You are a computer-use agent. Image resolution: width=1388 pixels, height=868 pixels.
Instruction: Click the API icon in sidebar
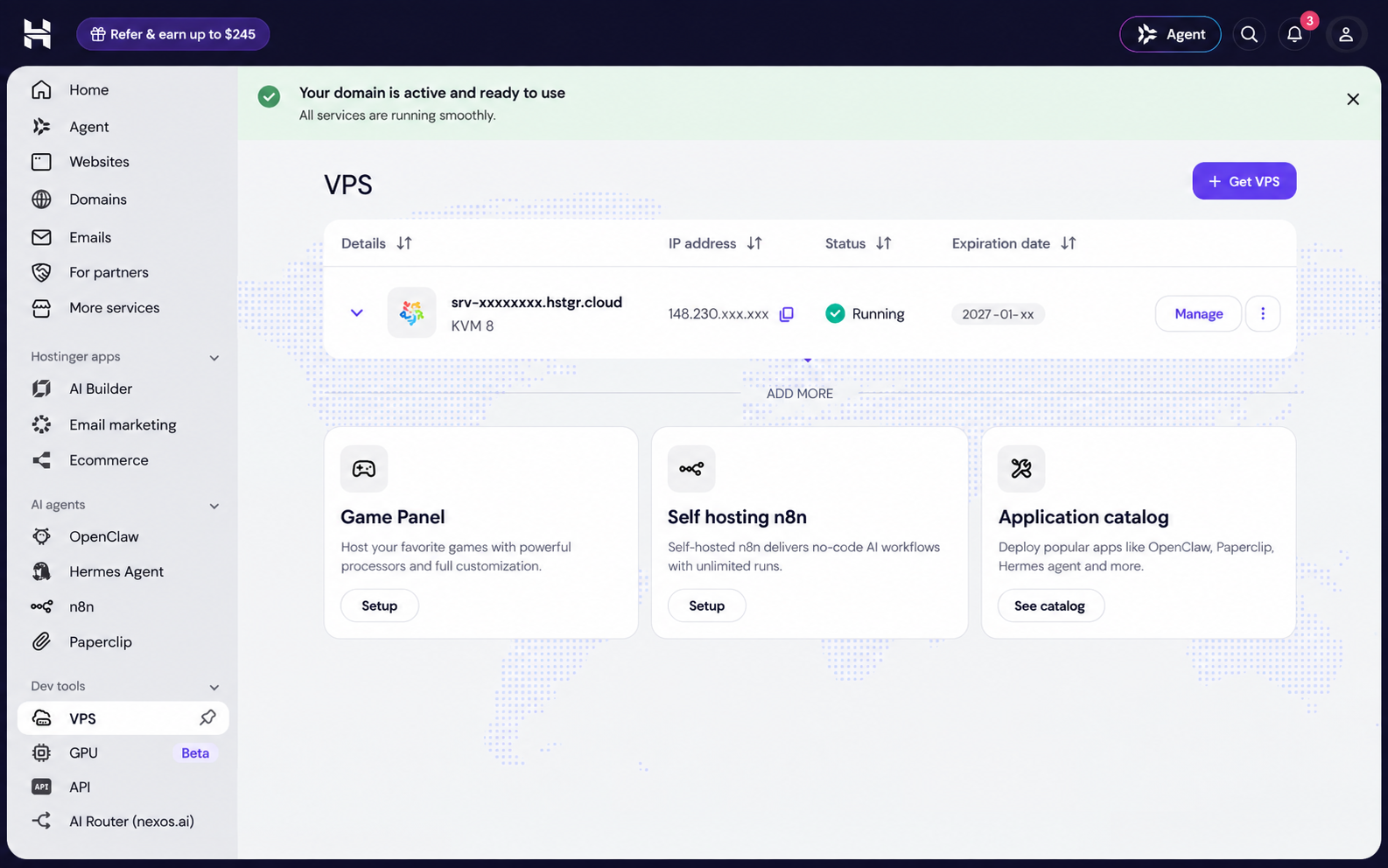pos(41,787)
